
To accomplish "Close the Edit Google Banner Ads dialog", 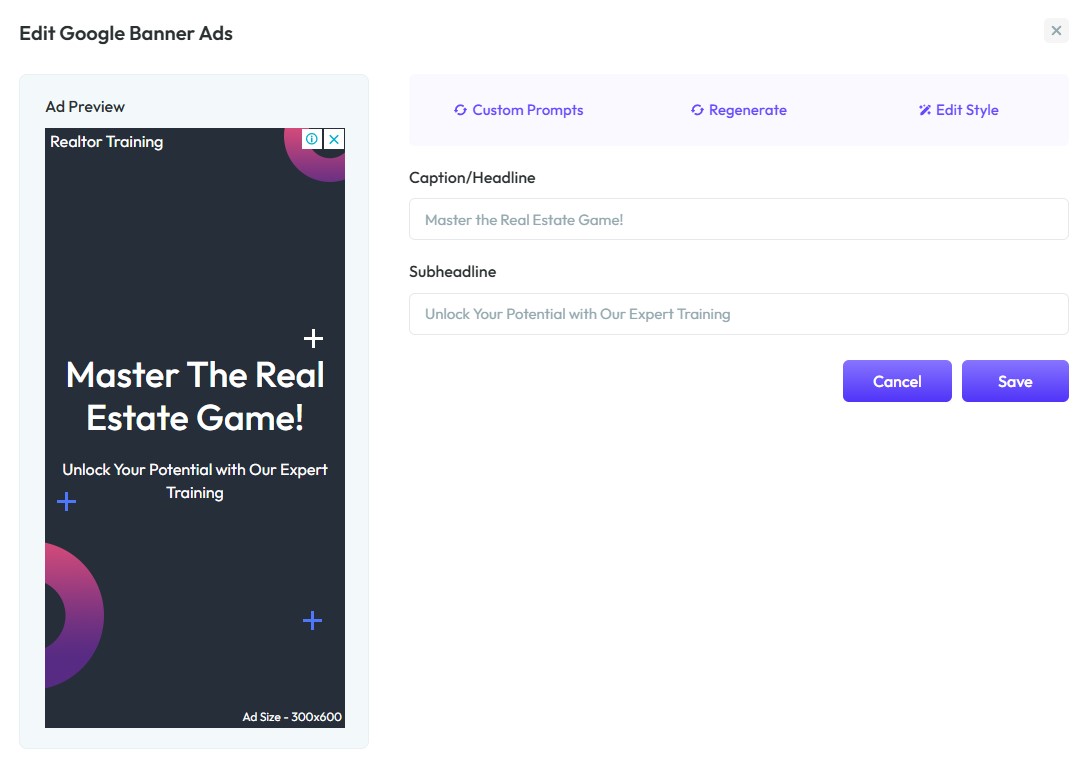I will click(1056, 30).
